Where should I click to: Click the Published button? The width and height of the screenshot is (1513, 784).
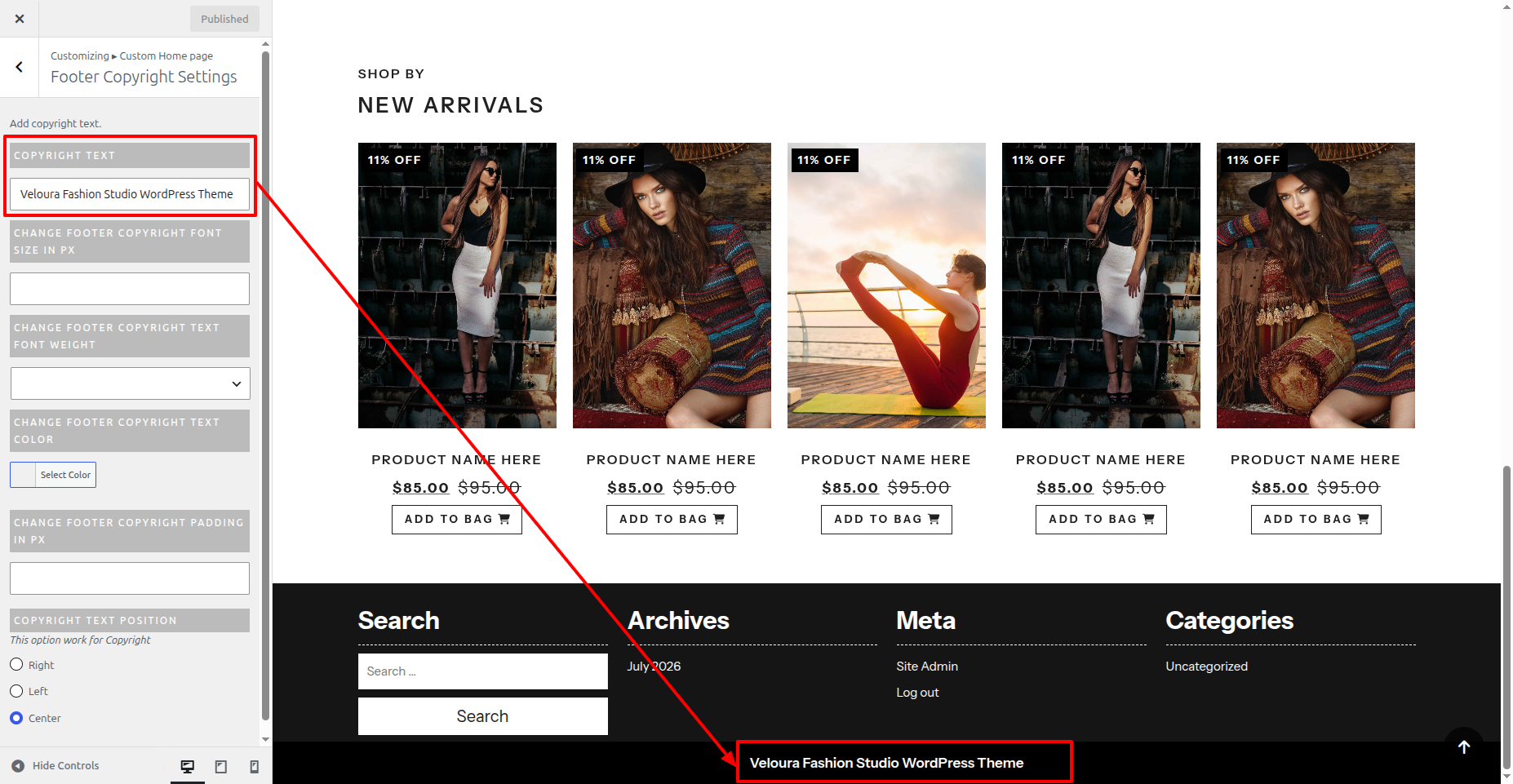click(x=224, y=19)
